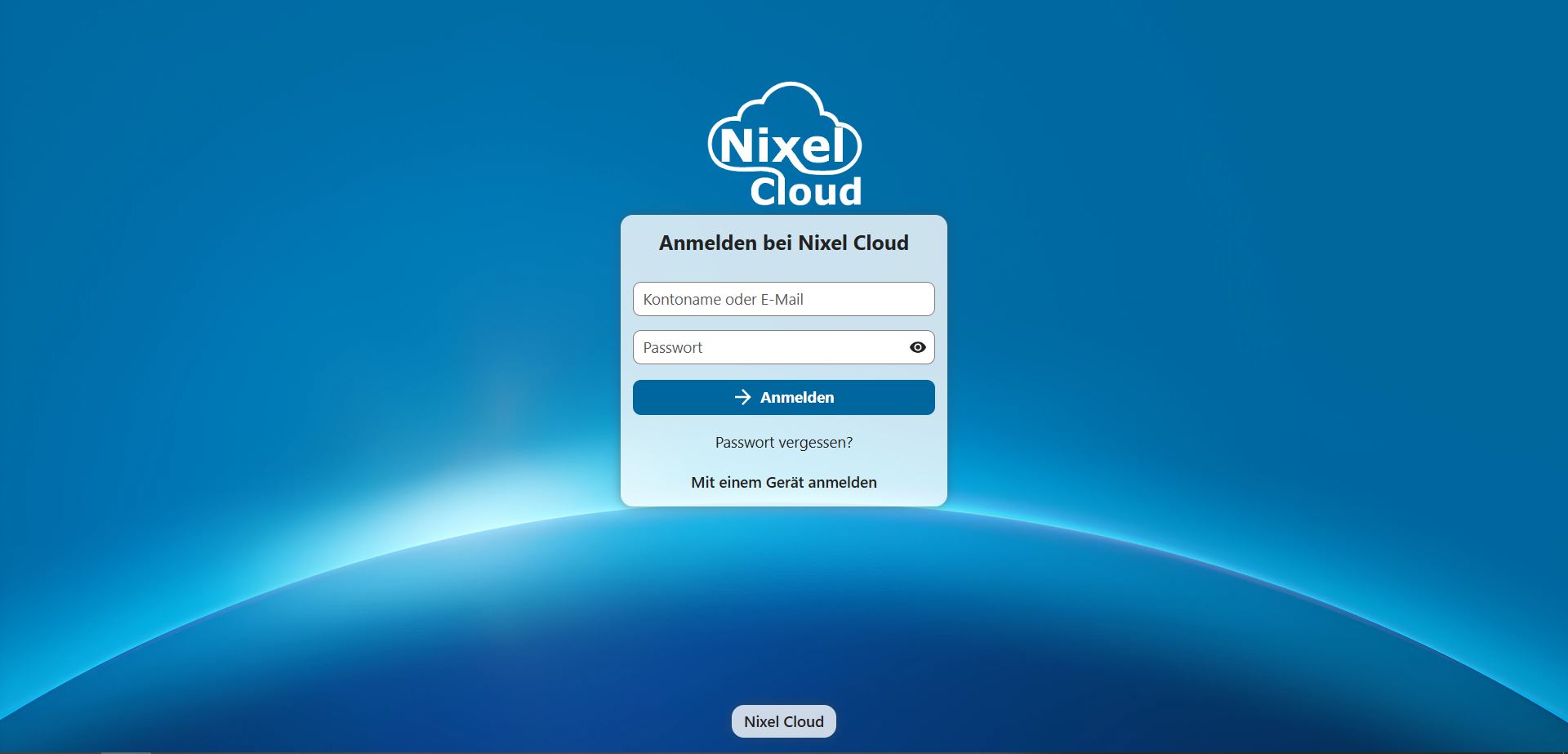Focus the Passwort input field
Image resolution: width=1568 pixels, height=754 pixels.
[768, 347]
